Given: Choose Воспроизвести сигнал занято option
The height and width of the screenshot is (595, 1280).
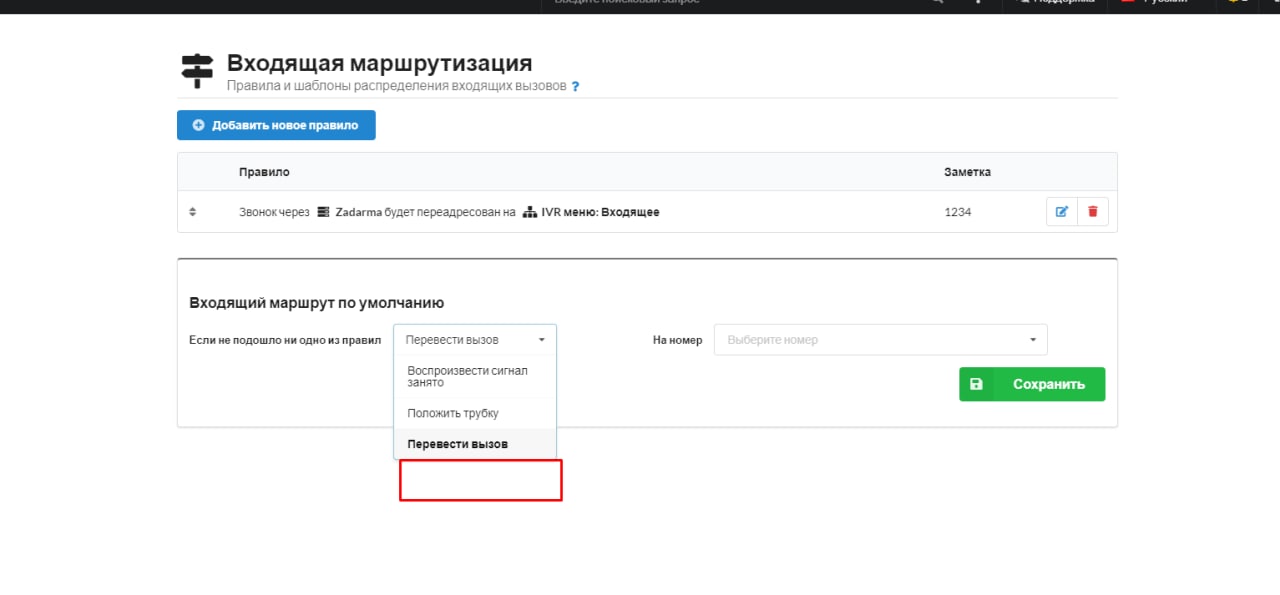Looking at the screenshot, I should [475, 376].
